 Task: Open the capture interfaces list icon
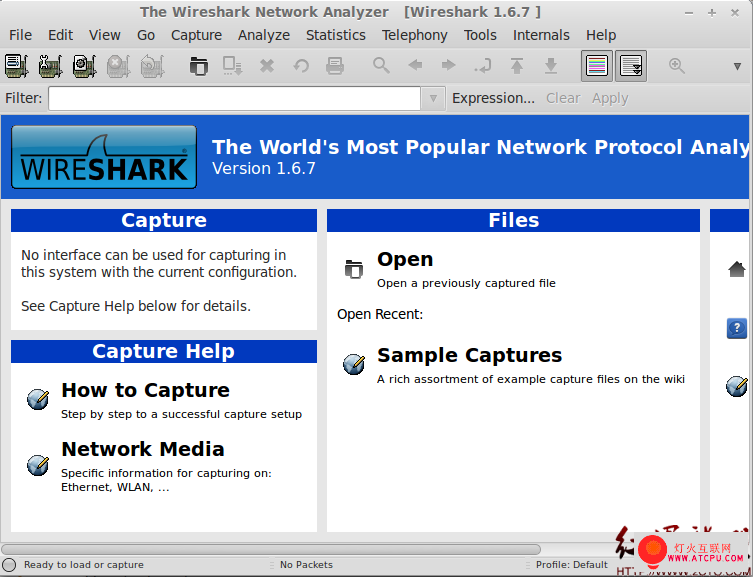coord(16,66)
